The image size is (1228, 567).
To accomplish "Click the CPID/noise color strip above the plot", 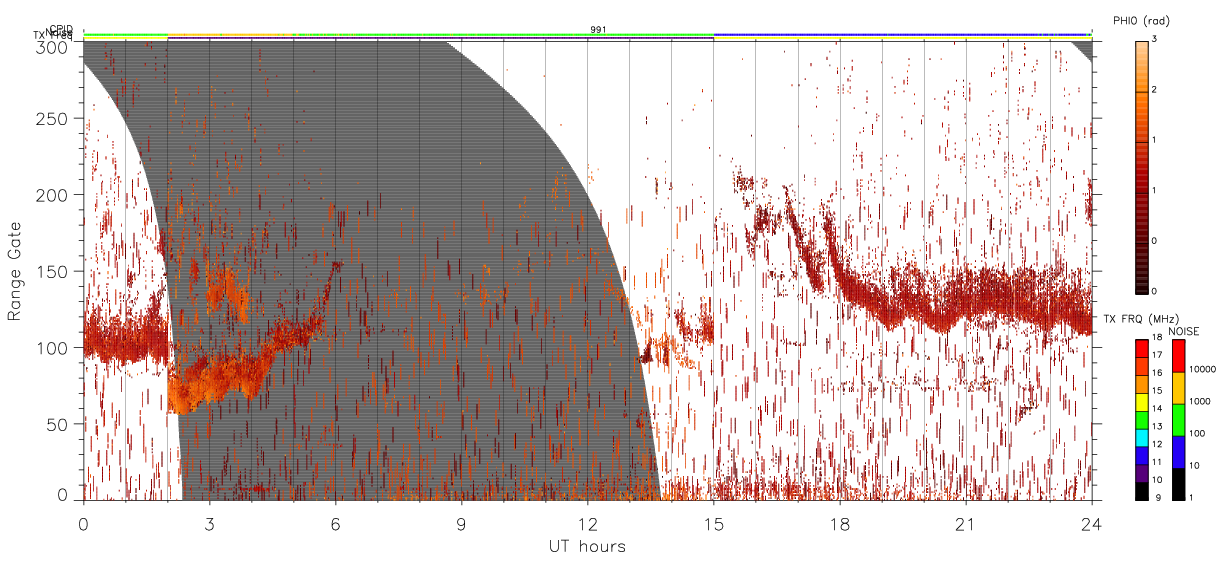I will point(588,35).
